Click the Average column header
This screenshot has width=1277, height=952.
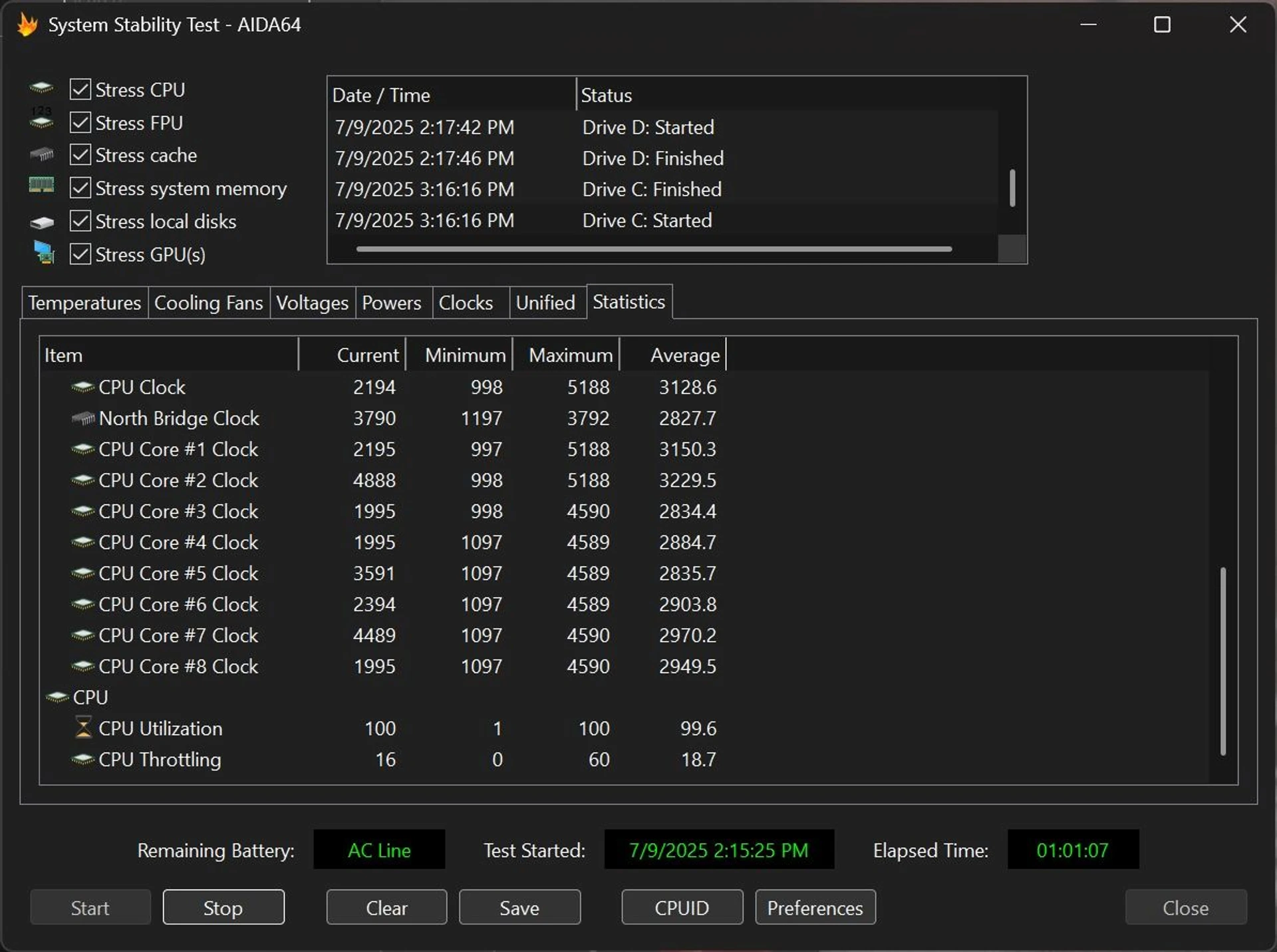pos(673,355)
